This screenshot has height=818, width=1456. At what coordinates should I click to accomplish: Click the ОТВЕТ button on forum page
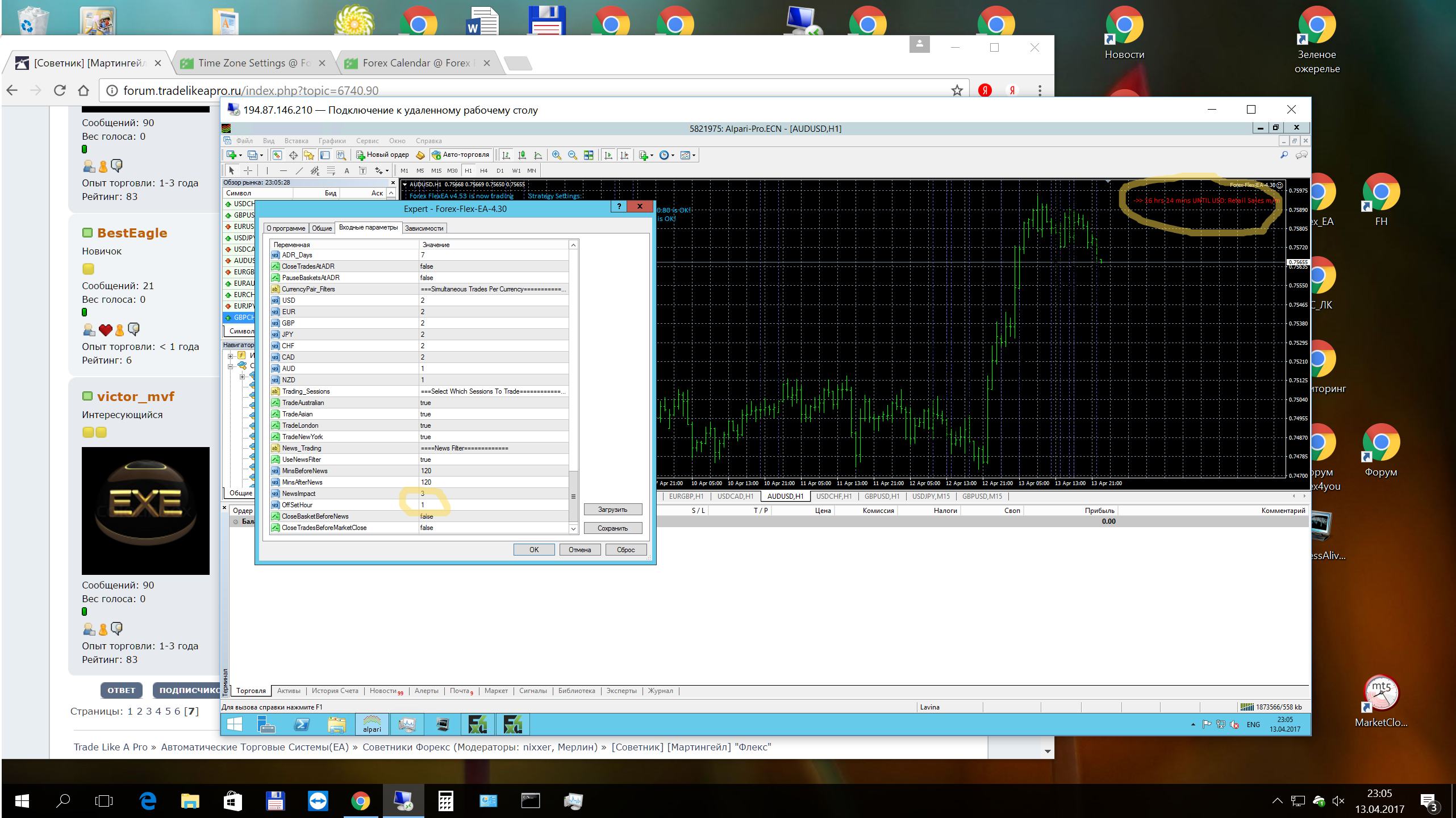122,690
